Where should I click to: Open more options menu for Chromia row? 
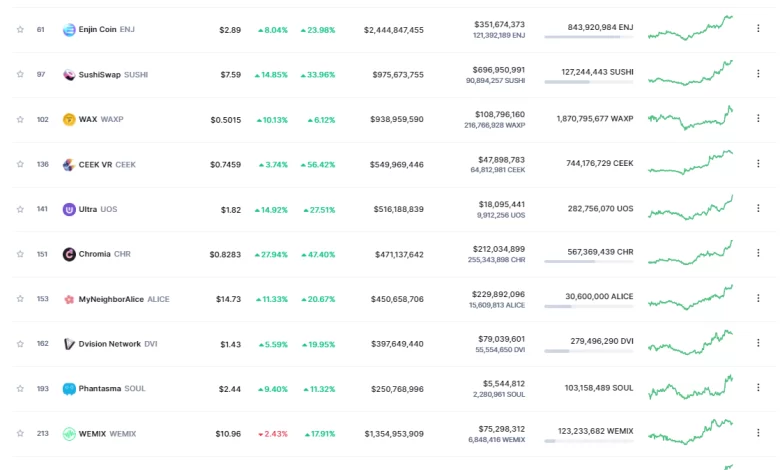tap(758, 255)
